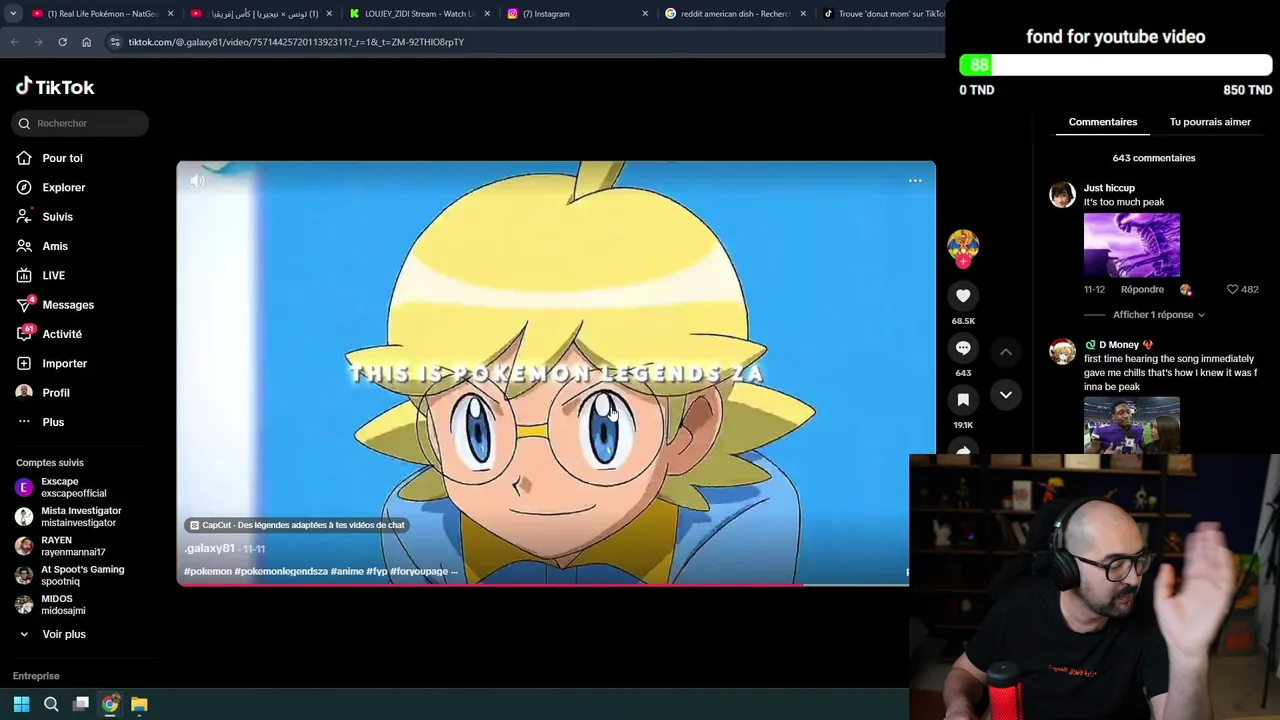Open the Plus more menu
The width and height of the screenshot is (1280, 720).
coord(52,422)
